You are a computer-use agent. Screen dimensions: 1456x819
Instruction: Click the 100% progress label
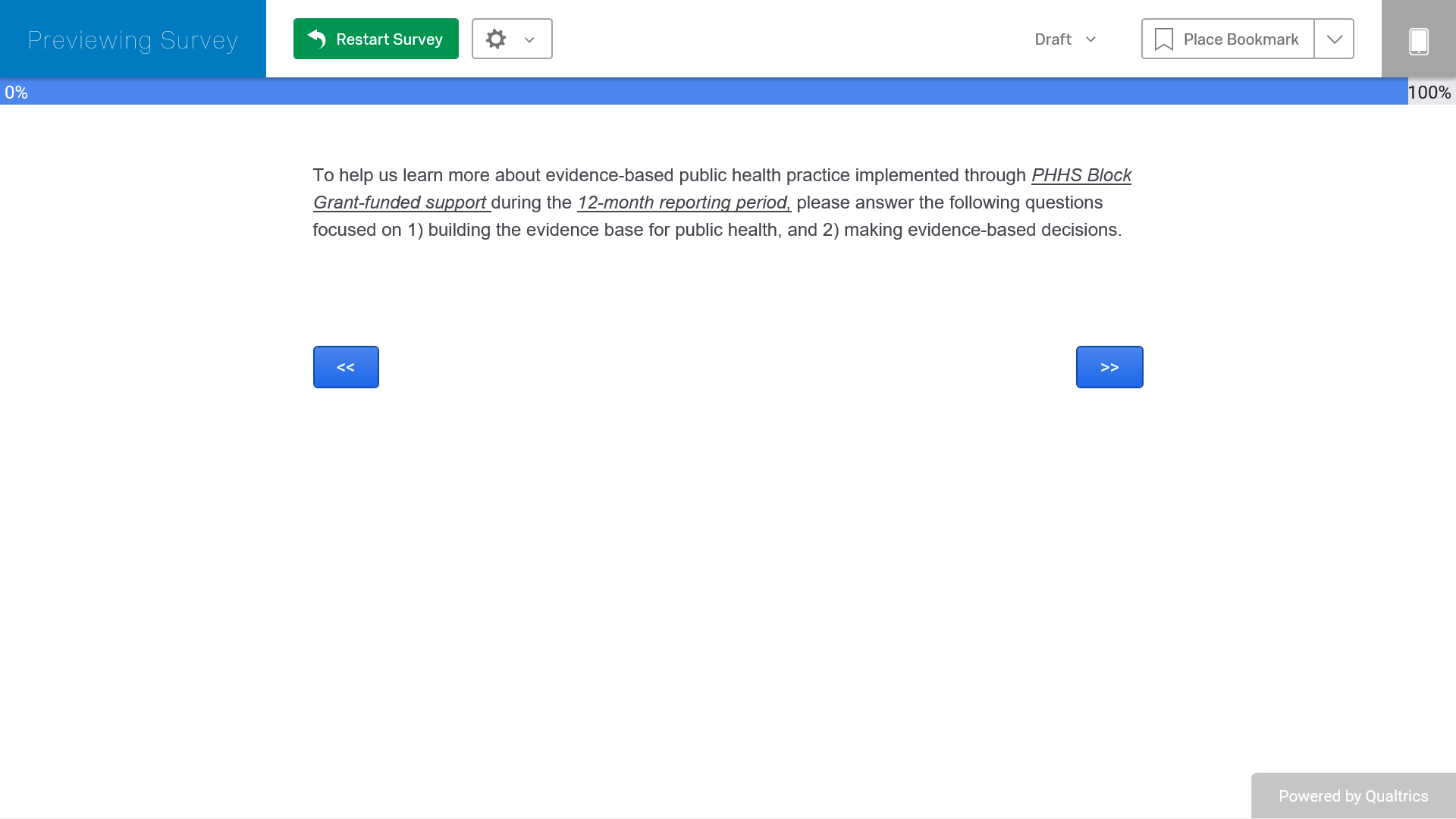(1429, 93)
